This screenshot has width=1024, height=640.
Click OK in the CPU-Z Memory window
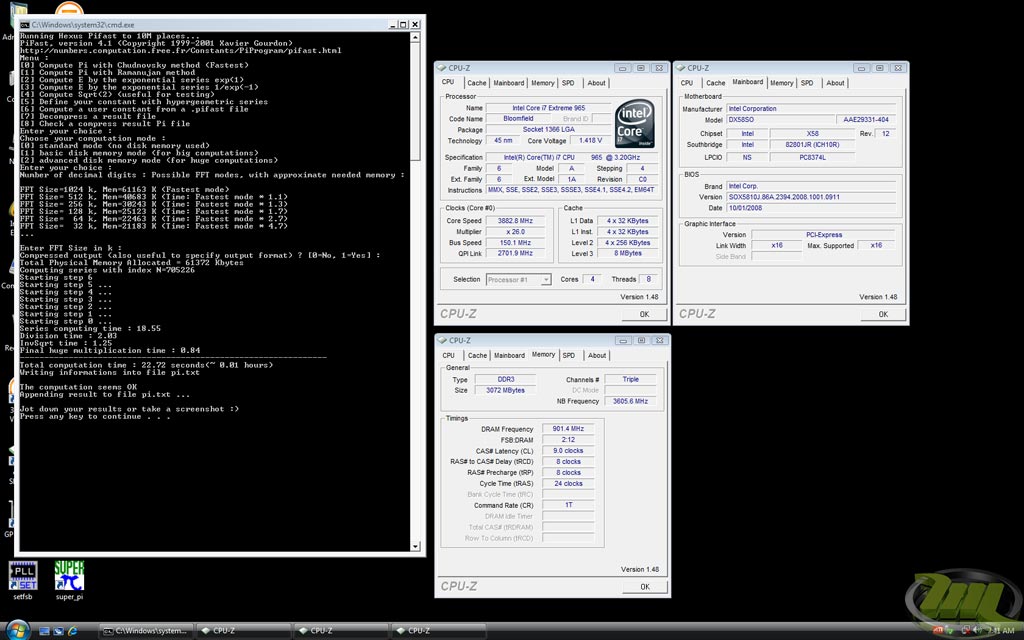pos(645,586)
